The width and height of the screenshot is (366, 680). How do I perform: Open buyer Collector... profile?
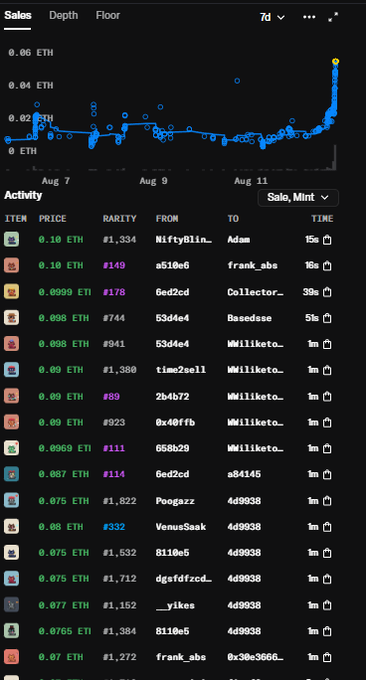click(x=255, y=292)
